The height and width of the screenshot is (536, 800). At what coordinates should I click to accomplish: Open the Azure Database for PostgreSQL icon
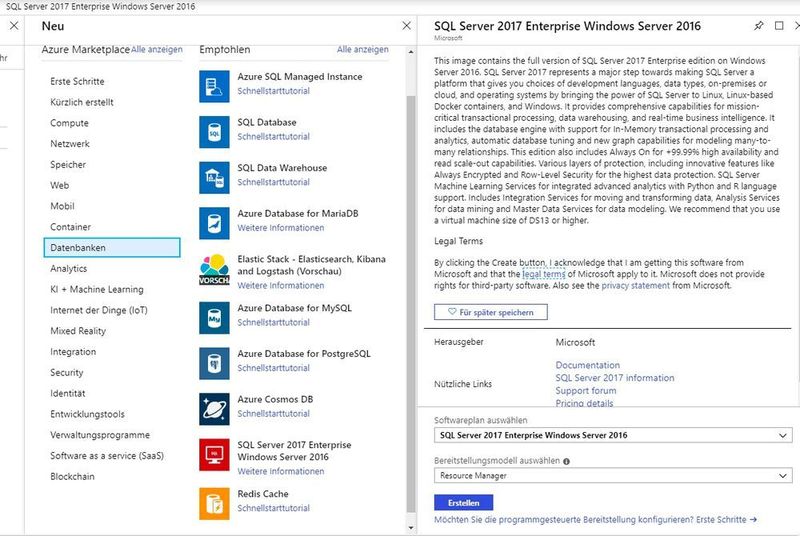pos(214,364)
